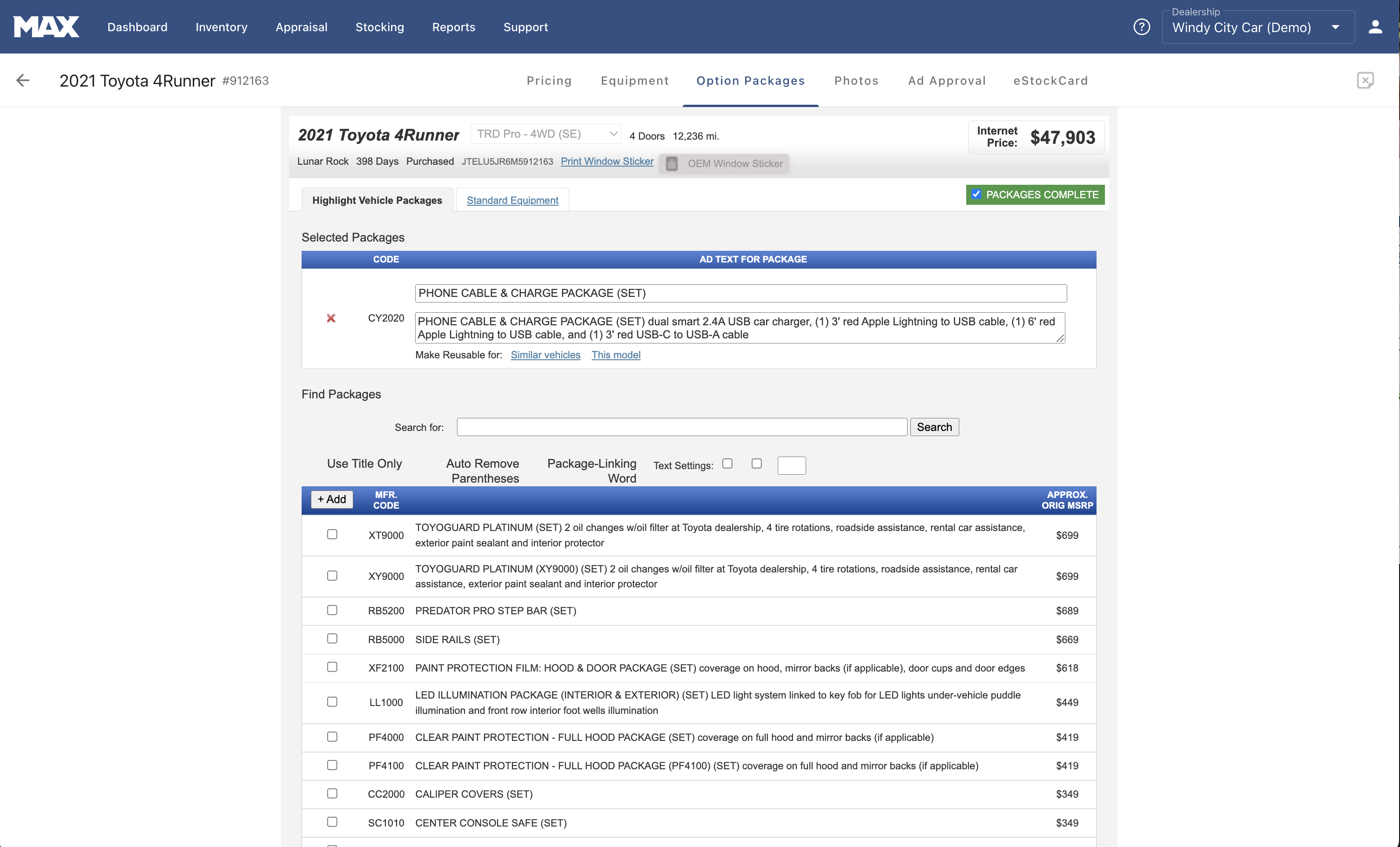Click the help question mark icon

[1142, 26]
